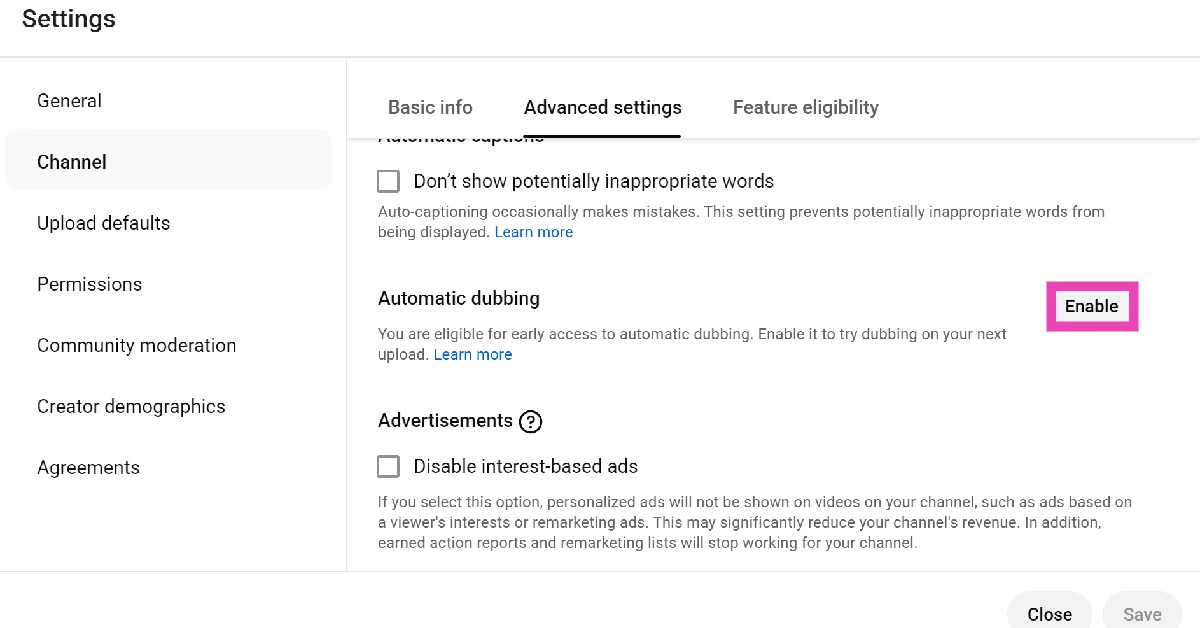Image resolution: width=1200 pixels, height=628 pixels.
Task: Open Learn more about automatic dubbing
Action: click(473, 354)
